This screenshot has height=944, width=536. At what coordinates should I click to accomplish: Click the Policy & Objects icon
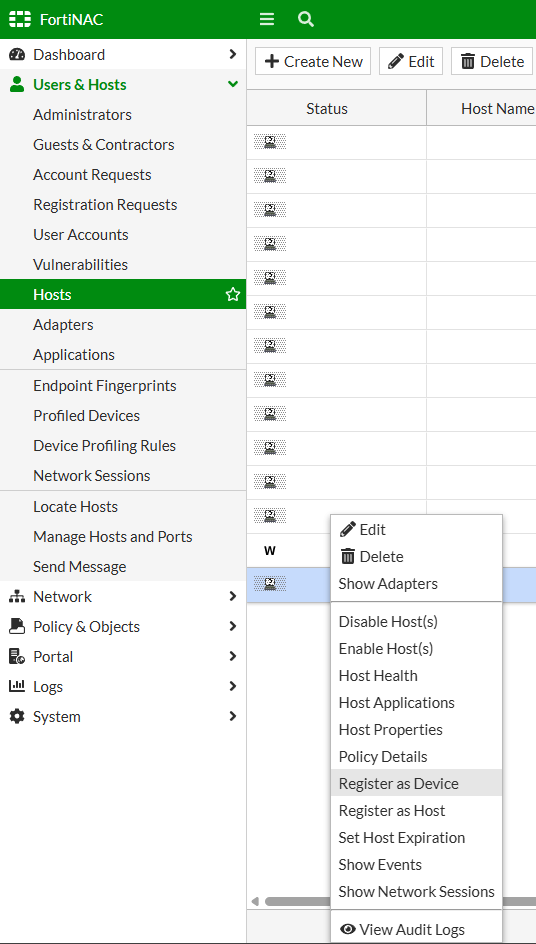(x=17, y=627)
